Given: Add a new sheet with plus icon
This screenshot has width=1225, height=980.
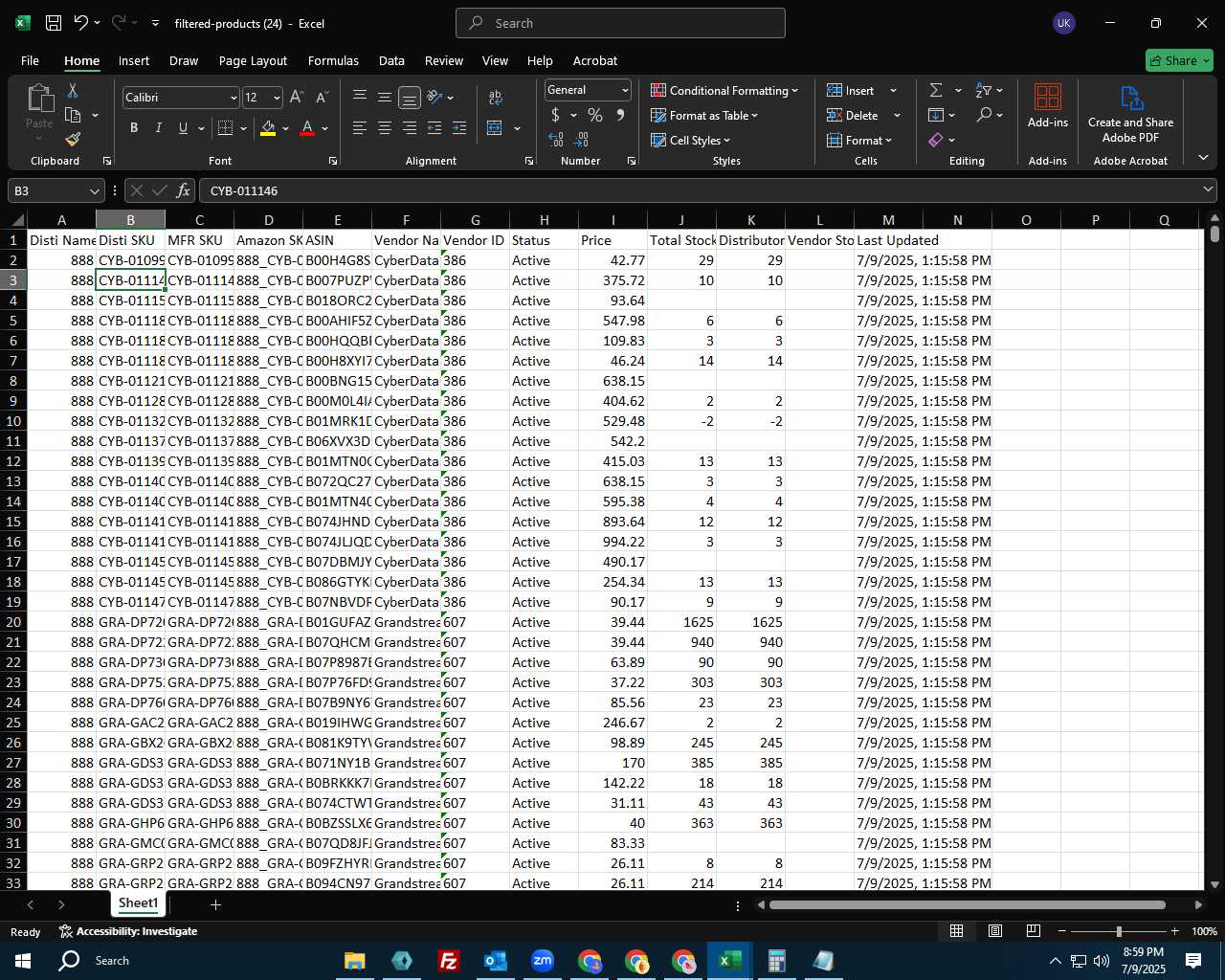Looking at the screenshot, I should point(216,904).
